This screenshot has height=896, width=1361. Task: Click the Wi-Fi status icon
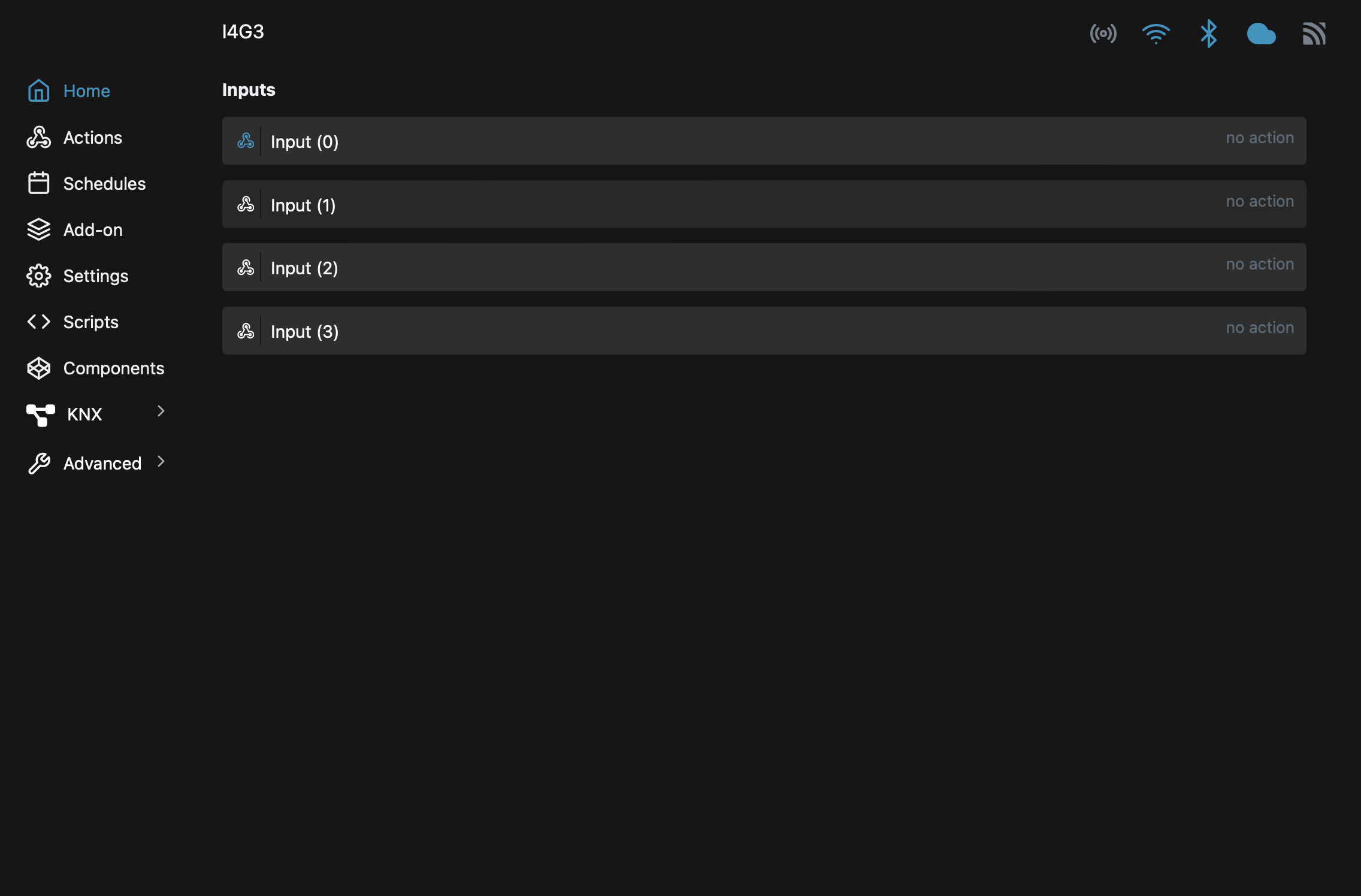1156,34
